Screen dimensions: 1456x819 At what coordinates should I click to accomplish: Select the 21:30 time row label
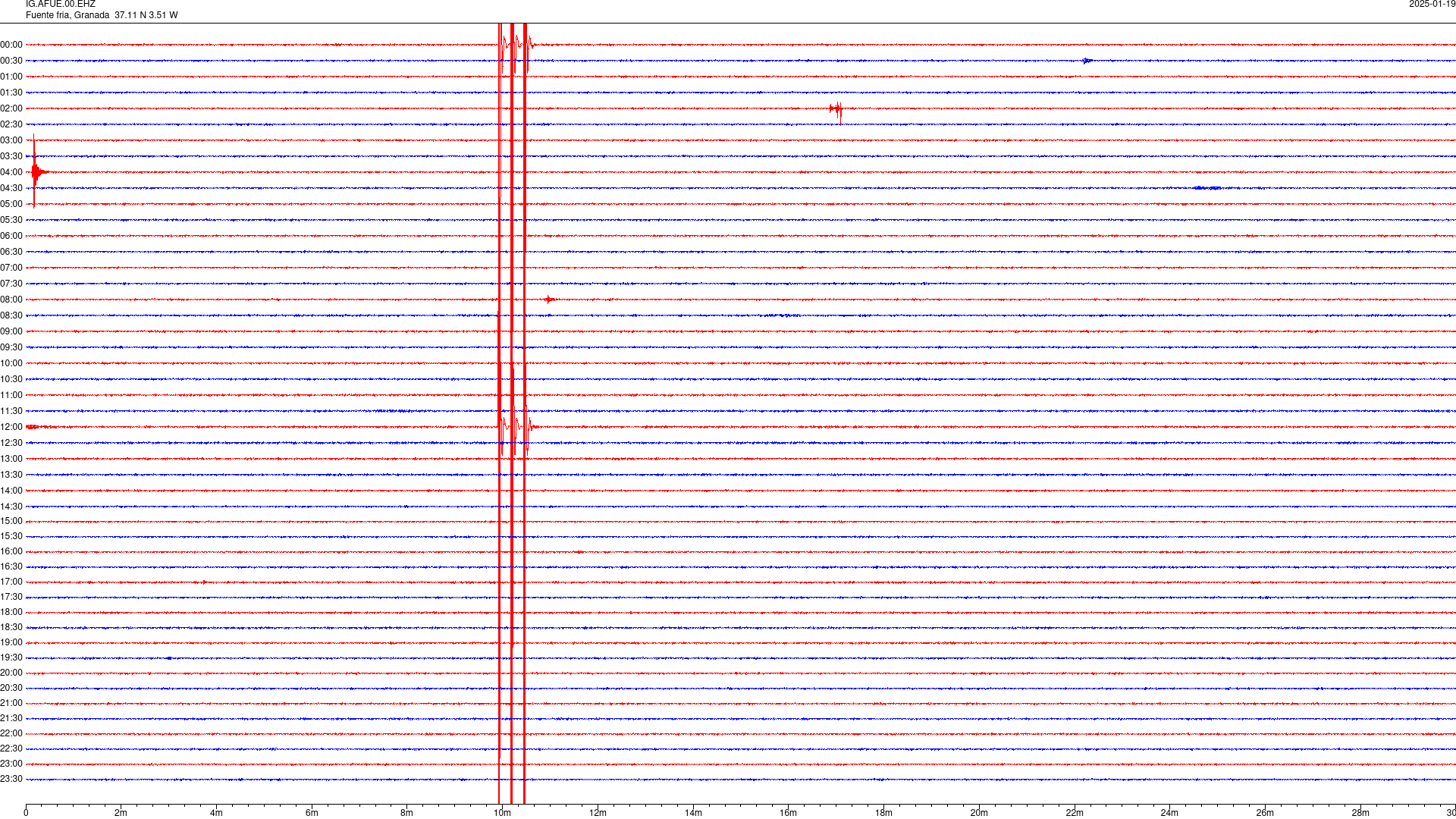[x=11, y=718]
